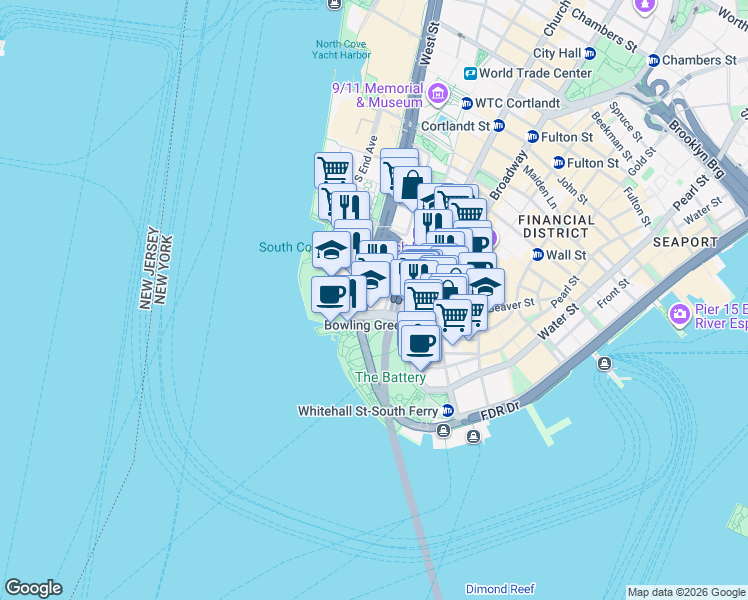748x600 pixels.
Task: Click the Whitehall St-South Ferry text label
Action: tap(367, 411)
